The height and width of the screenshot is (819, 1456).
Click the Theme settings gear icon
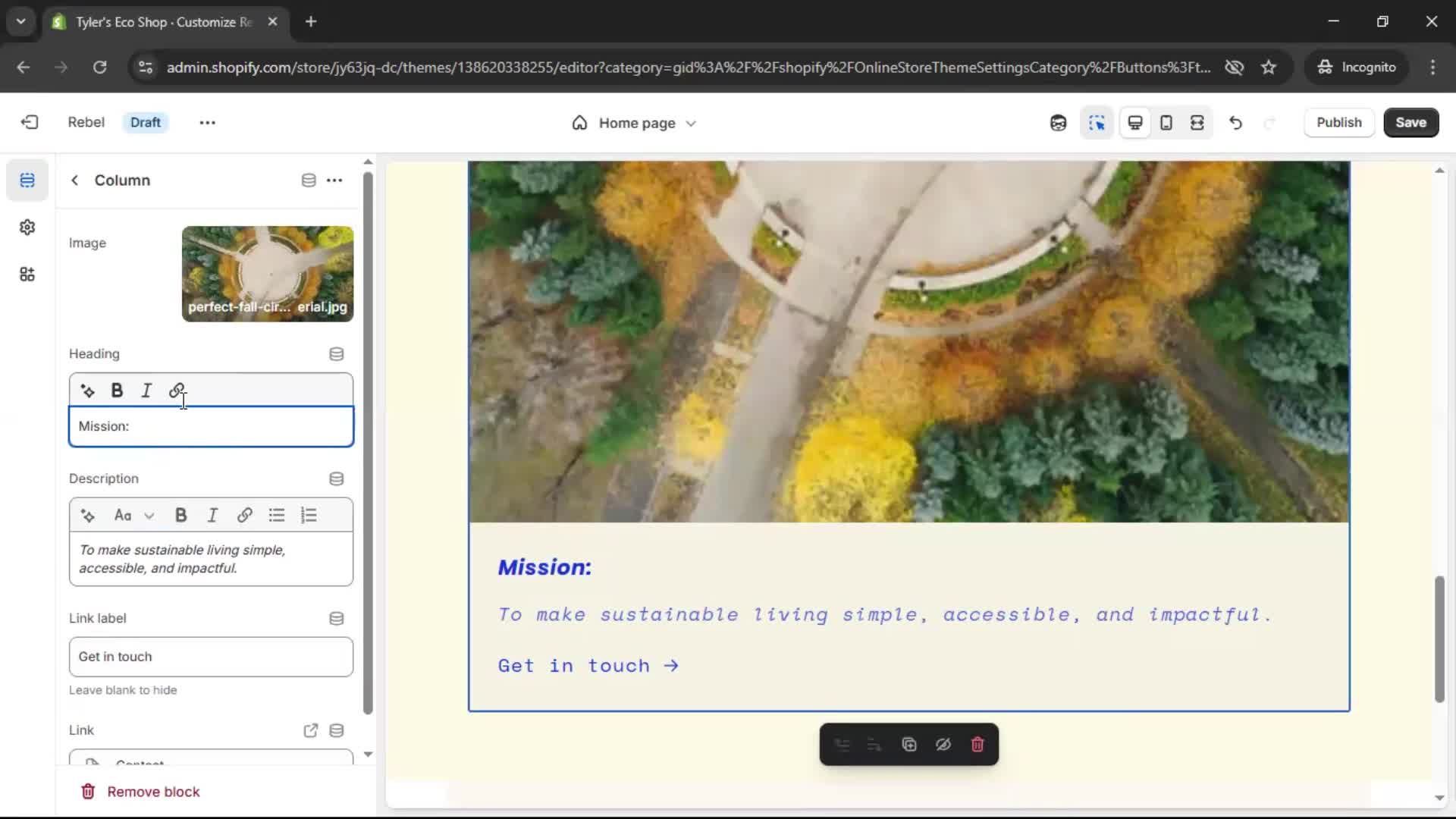point(27,227)
